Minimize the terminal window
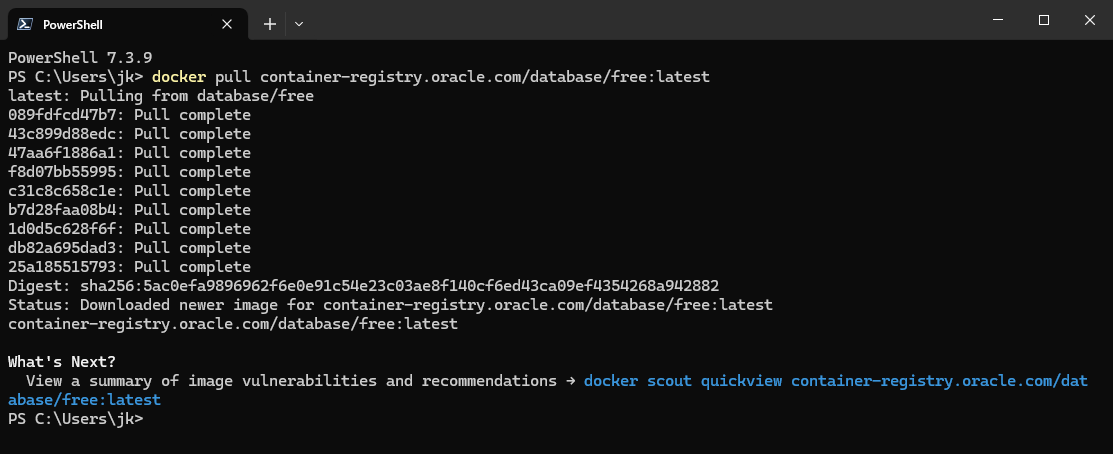Viewport: 1113px width, 454px height. [x=999, y=21]
